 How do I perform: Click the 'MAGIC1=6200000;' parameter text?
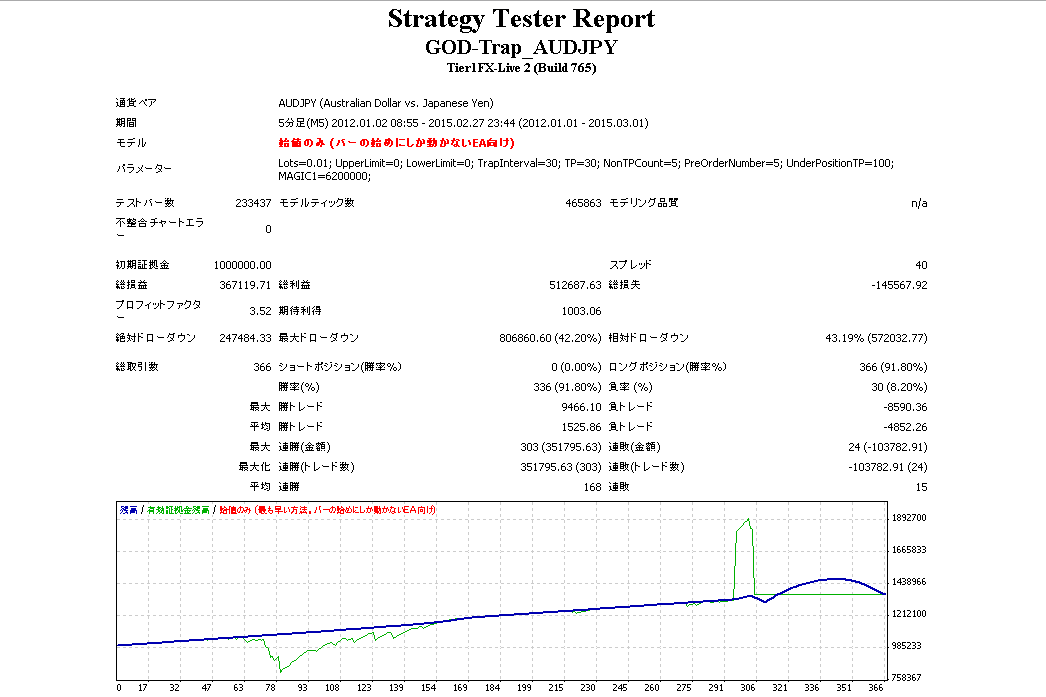(x=324, y=176)
